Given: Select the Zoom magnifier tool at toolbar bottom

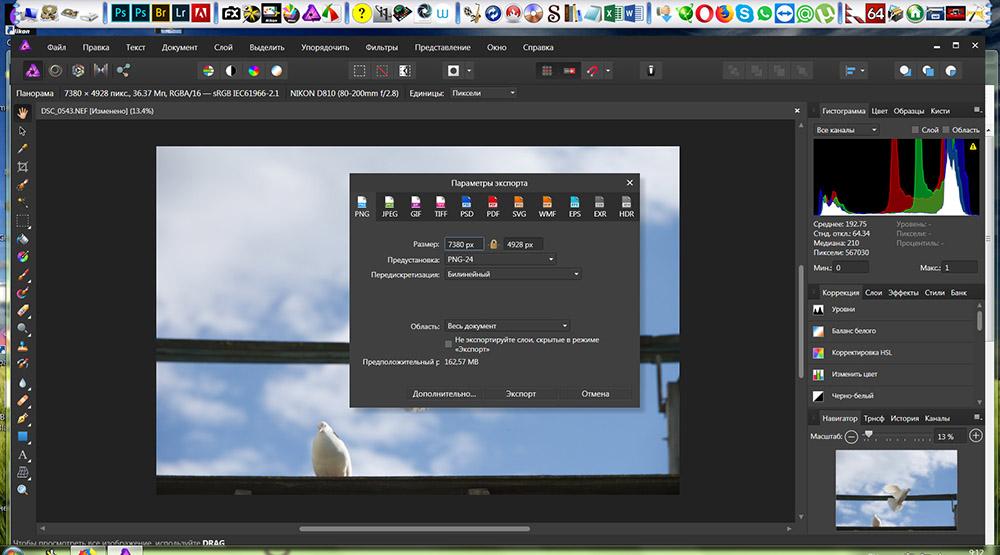Looking at the screenshot, I should tap(22, 490).
